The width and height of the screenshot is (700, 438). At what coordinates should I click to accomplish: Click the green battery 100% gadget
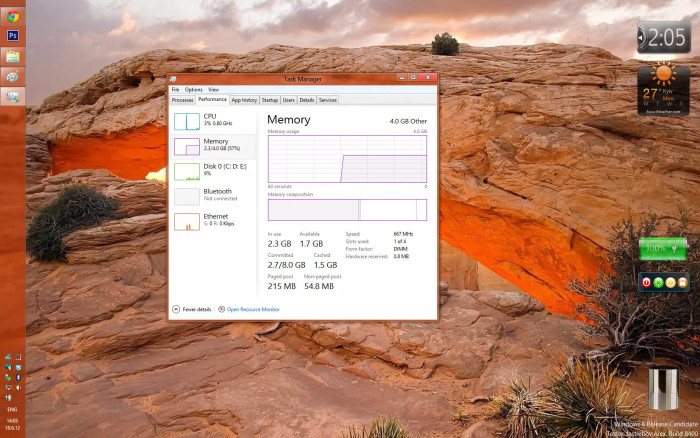coord(663,249)
